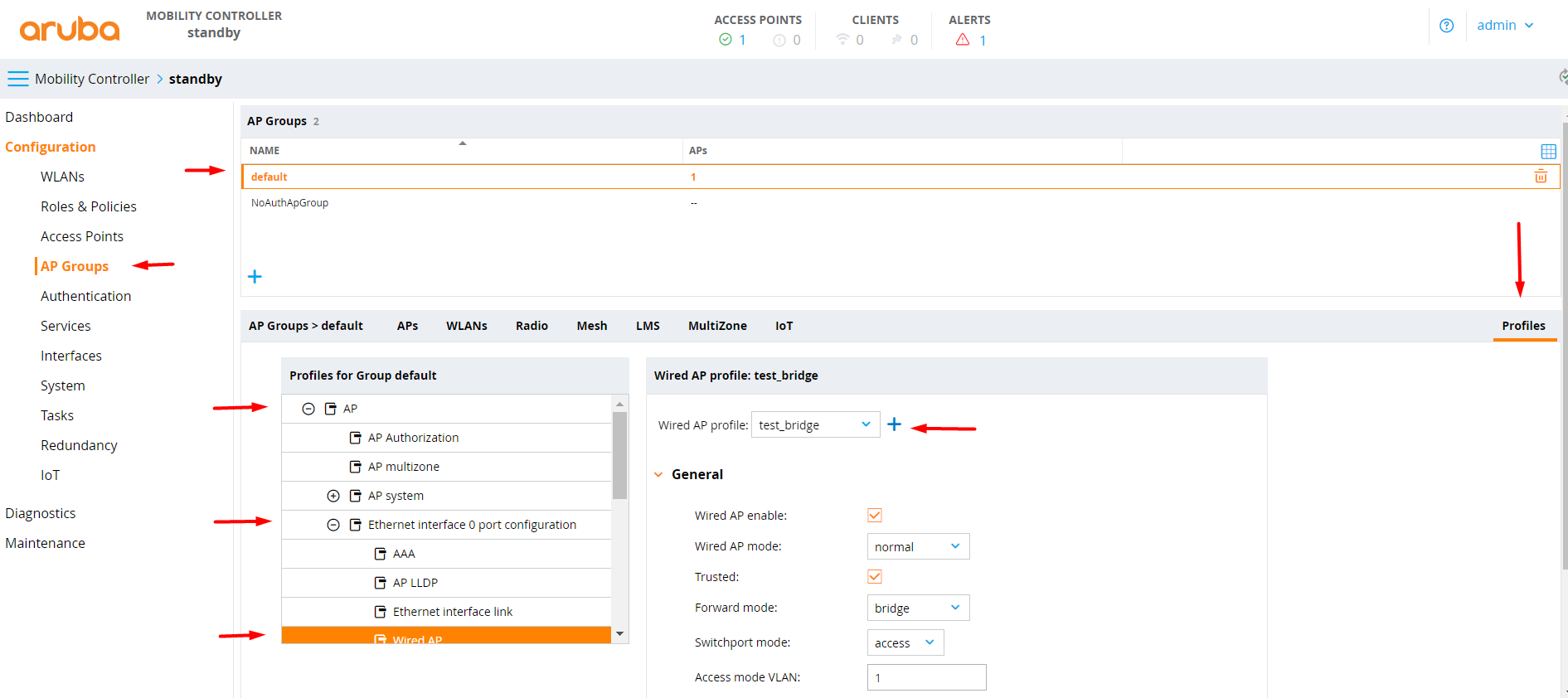Switch to the Radio tab
This screenshot has height=698, width=1568.
[x=532, y=326]
